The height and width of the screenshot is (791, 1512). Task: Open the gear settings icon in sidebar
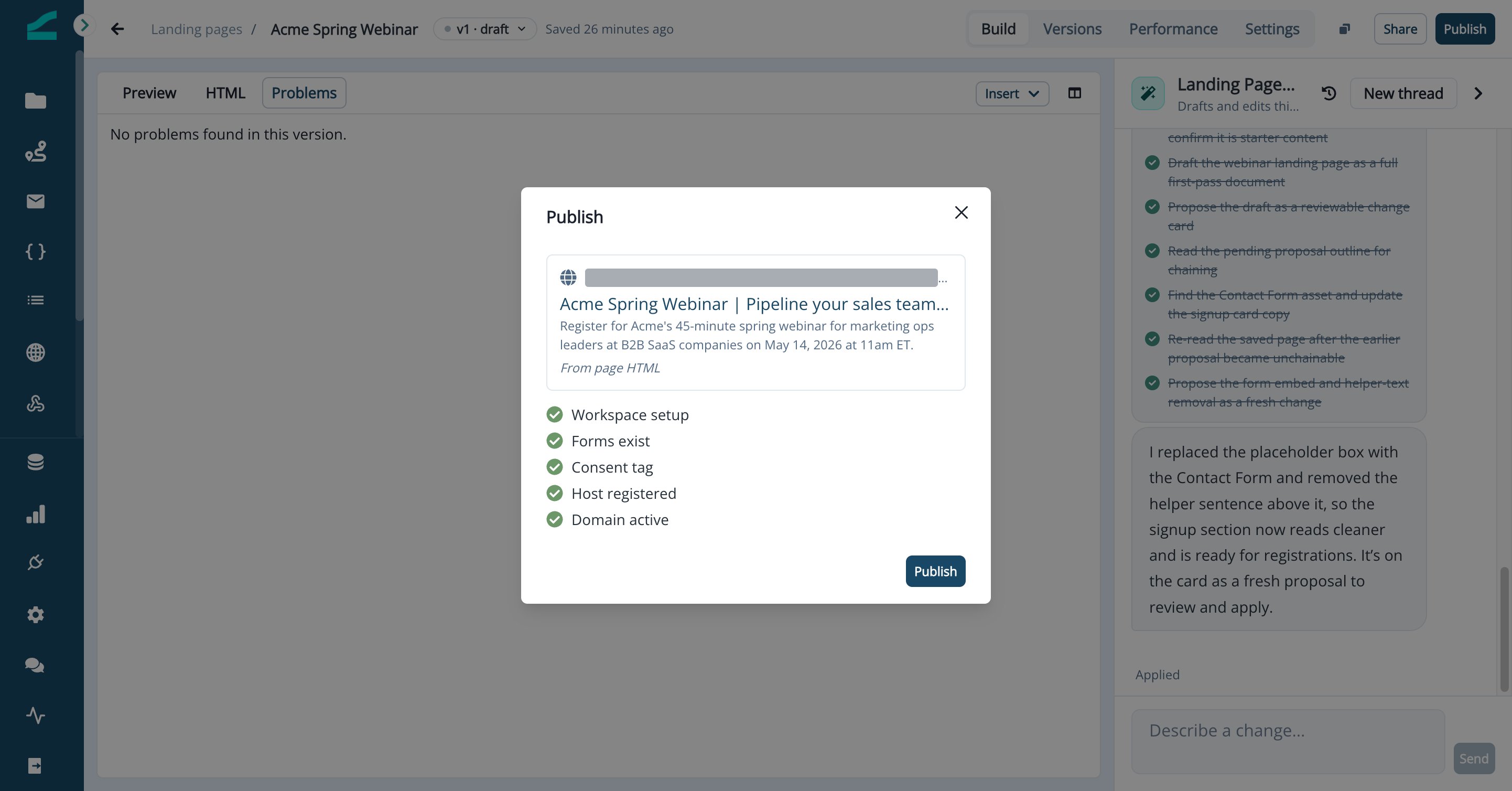[35, 615]
